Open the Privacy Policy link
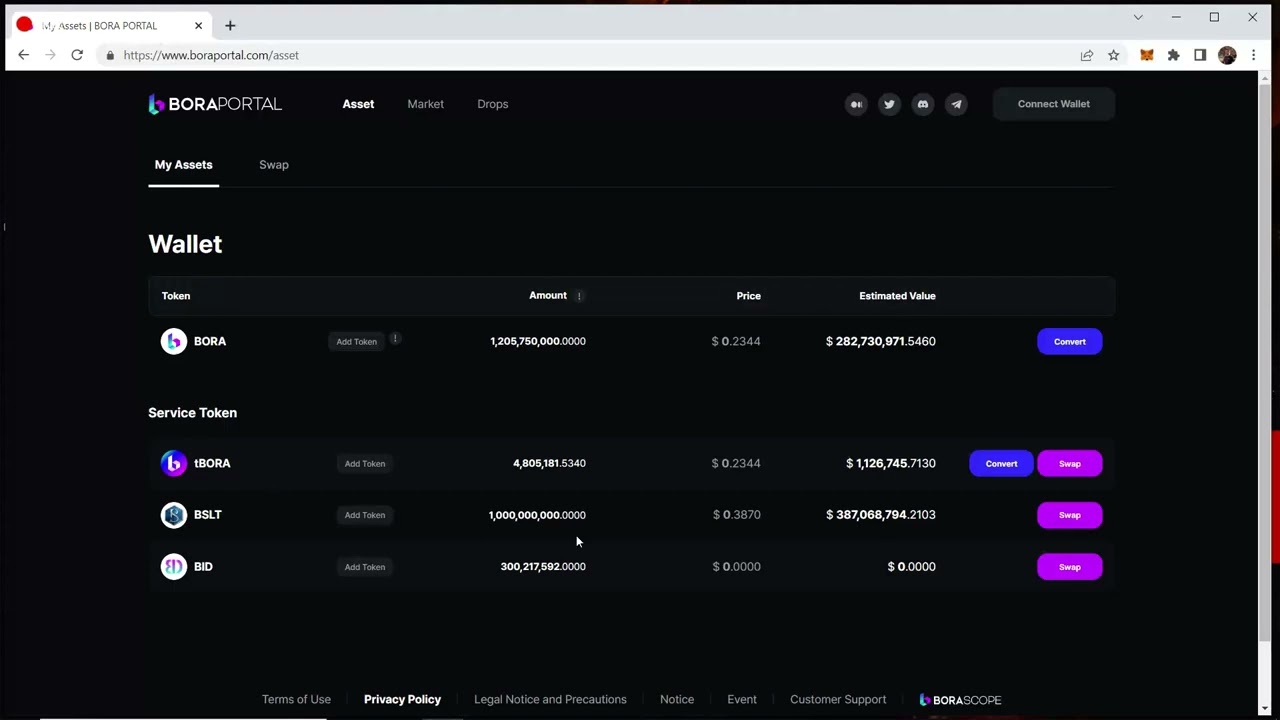The width and height of the screenshot is (1280, 720). tap(402, 700)
